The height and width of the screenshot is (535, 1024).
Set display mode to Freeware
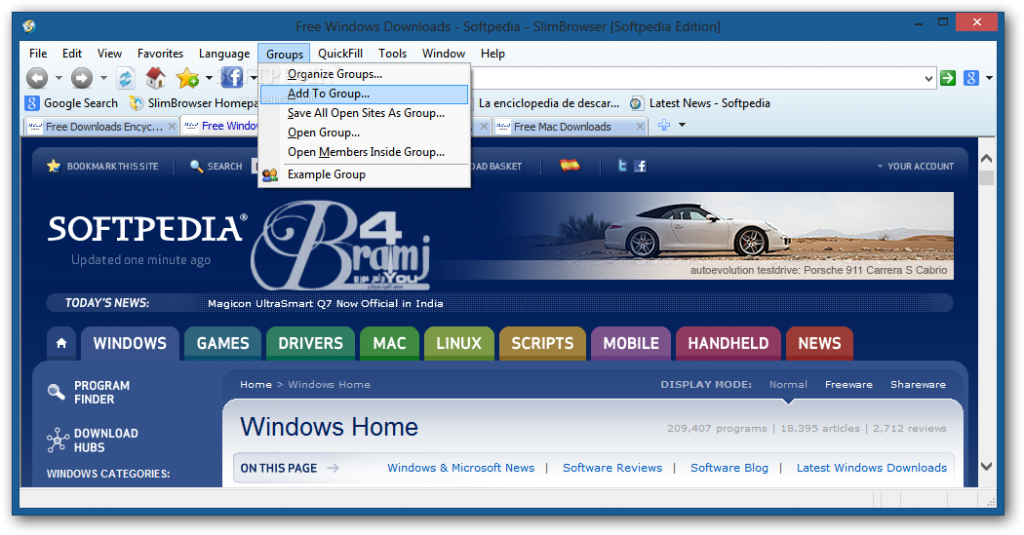point(848,385)
